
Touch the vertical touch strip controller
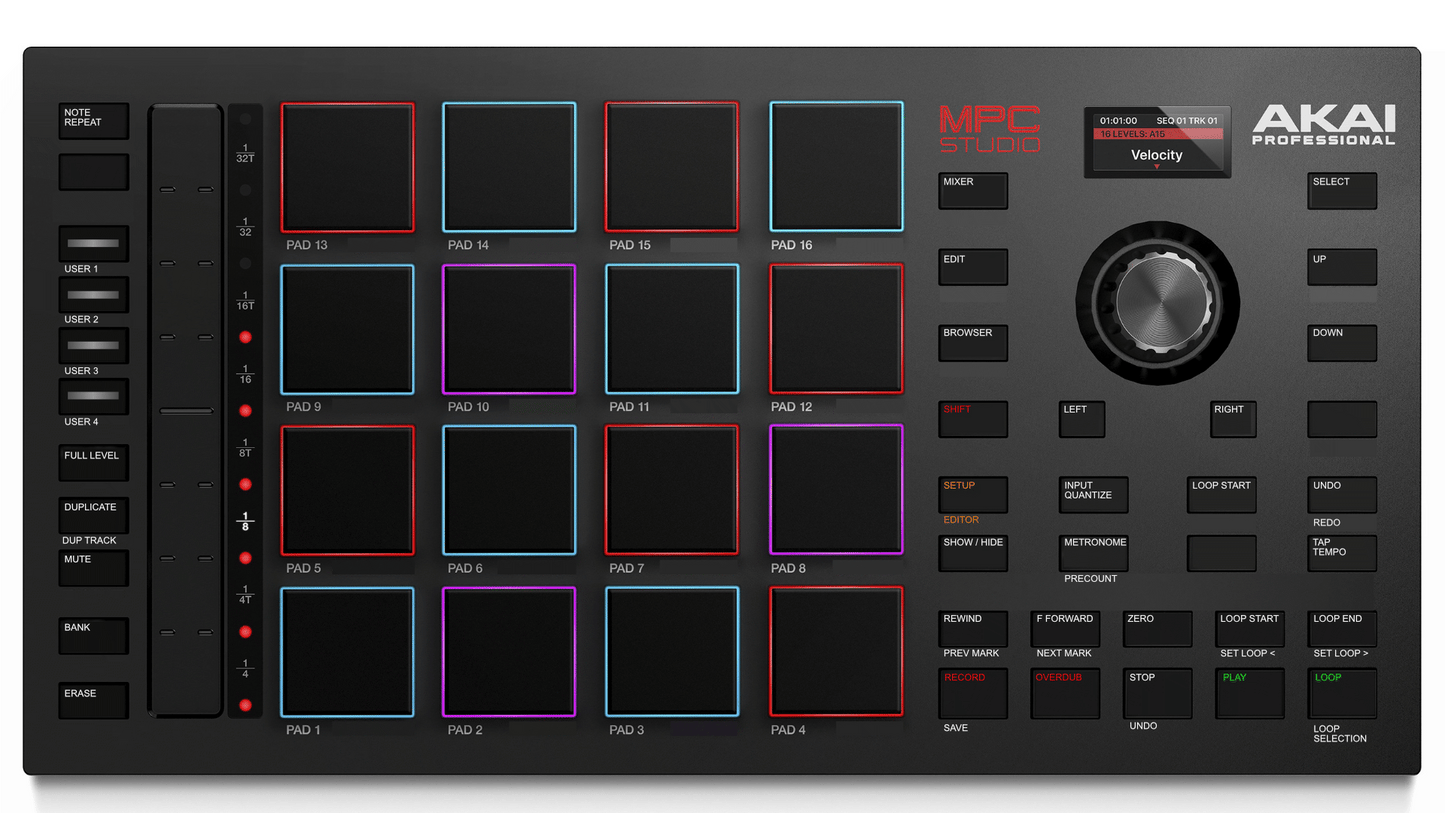[186, 410]
